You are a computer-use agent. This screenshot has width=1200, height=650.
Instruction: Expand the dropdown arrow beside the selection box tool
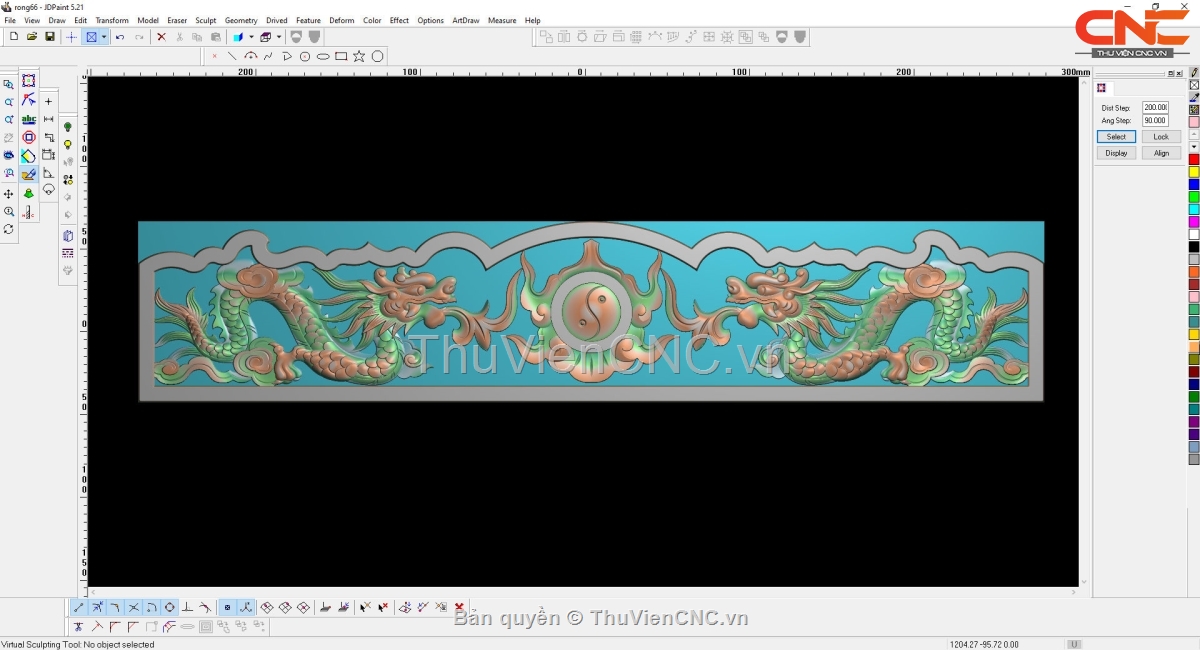click(104, 37)
